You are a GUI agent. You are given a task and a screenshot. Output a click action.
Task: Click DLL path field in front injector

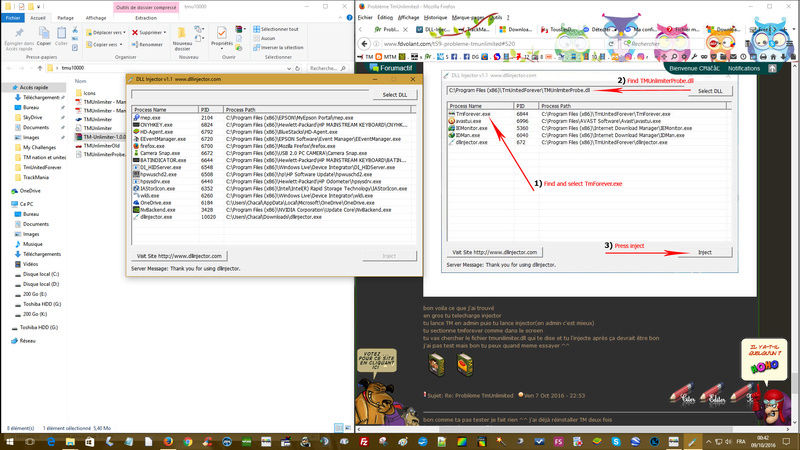(250, 95)
